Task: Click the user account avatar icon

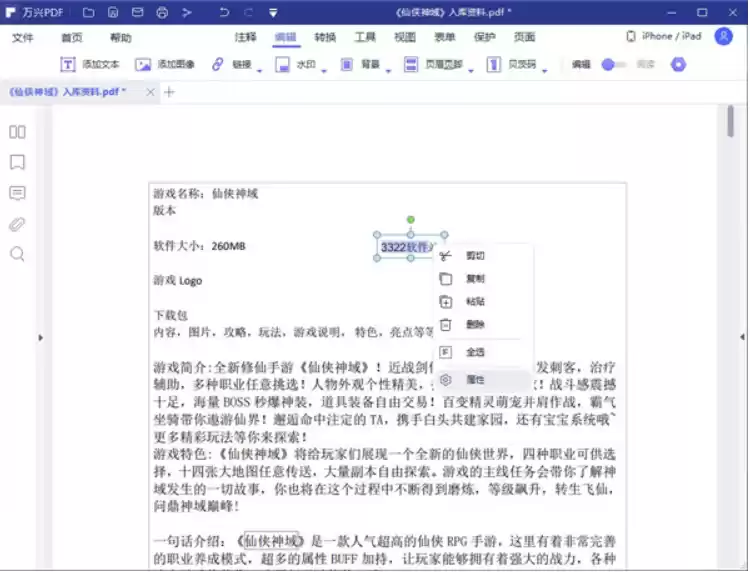Action: coord(723,37)
